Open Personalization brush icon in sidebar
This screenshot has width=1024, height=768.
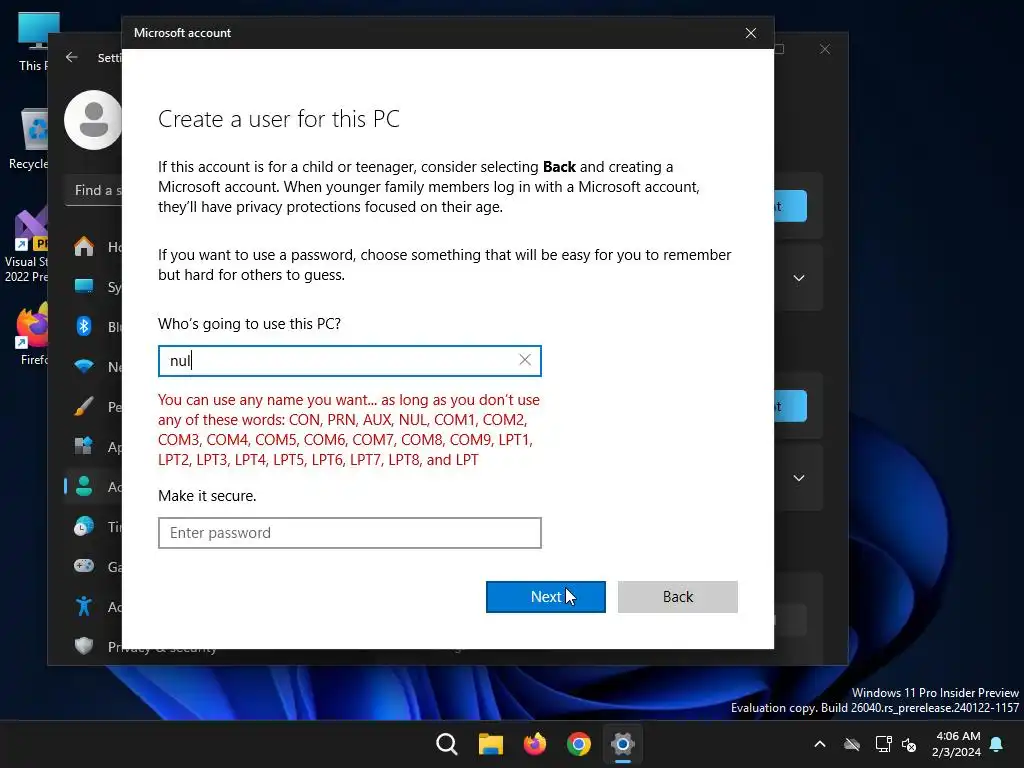(84, 406)
